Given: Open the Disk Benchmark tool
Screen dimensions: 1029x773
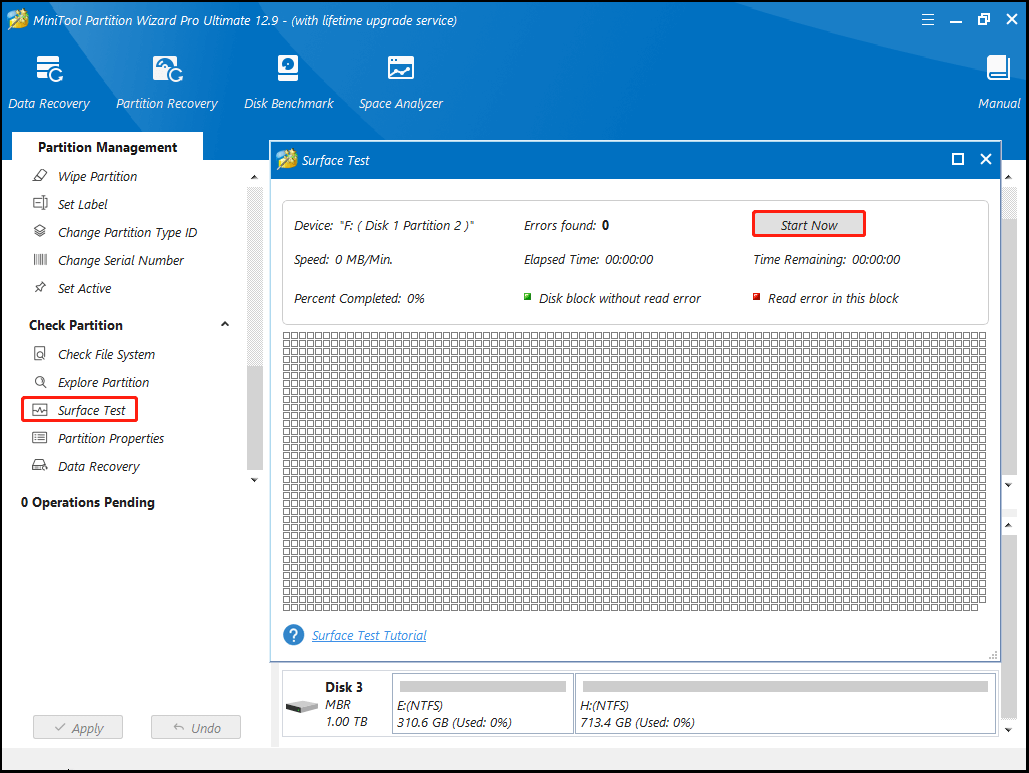Looking at the screenshot, I should 288,80.
